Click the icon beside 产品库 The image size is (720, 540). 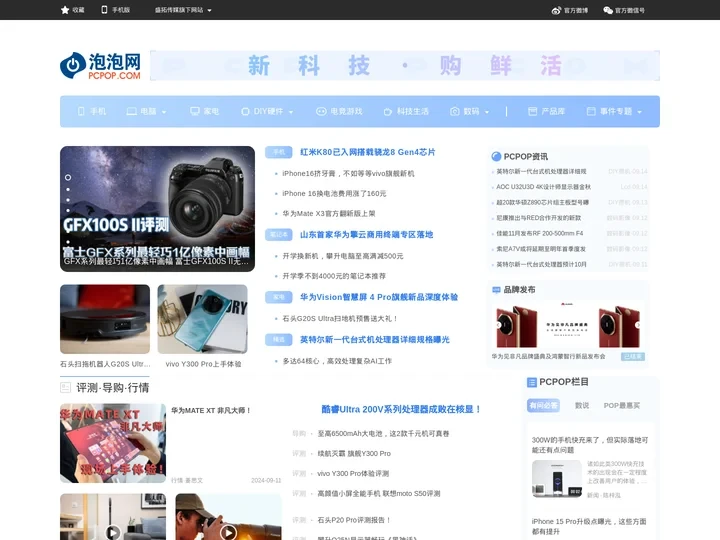532,111
